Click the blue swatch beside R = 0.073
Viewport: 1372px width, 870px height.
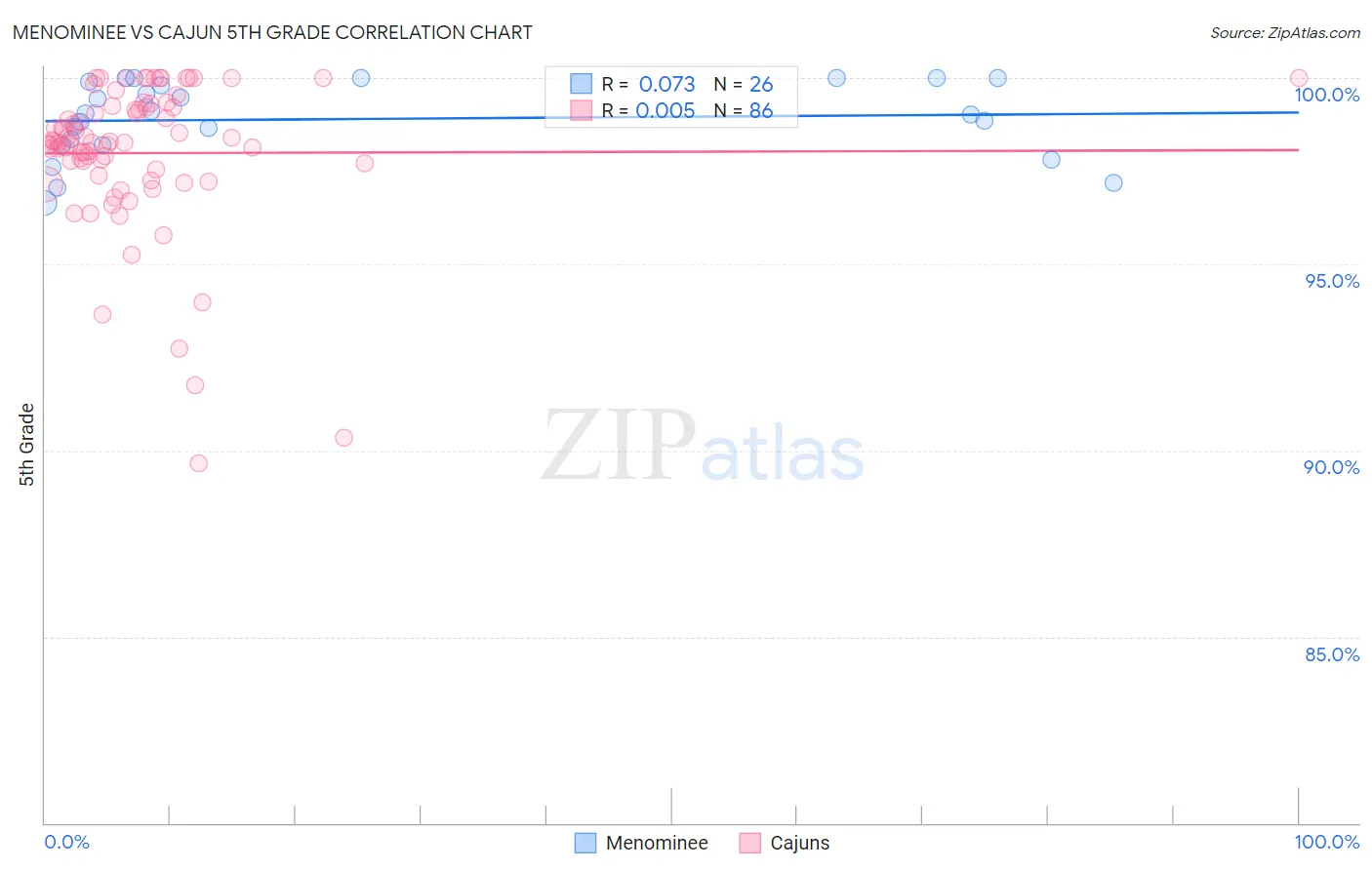pos(582,84)
